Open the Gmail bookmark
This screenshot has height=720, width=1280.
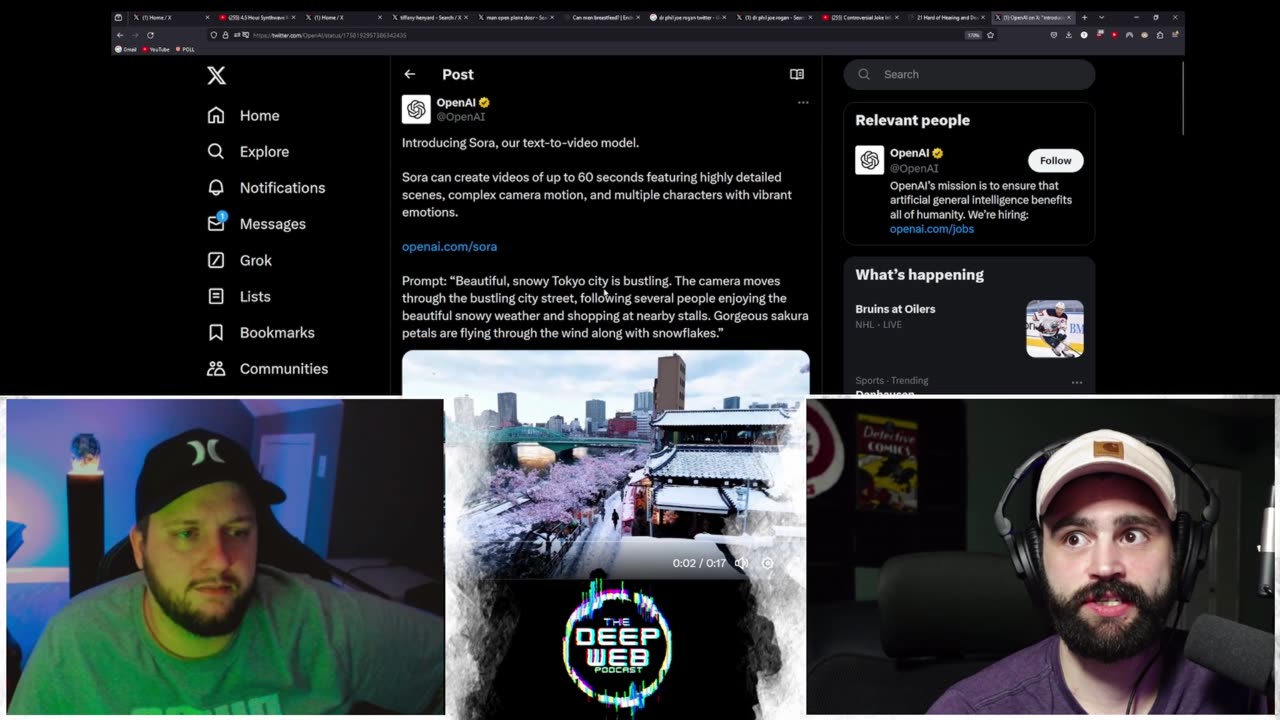(126, 50)
